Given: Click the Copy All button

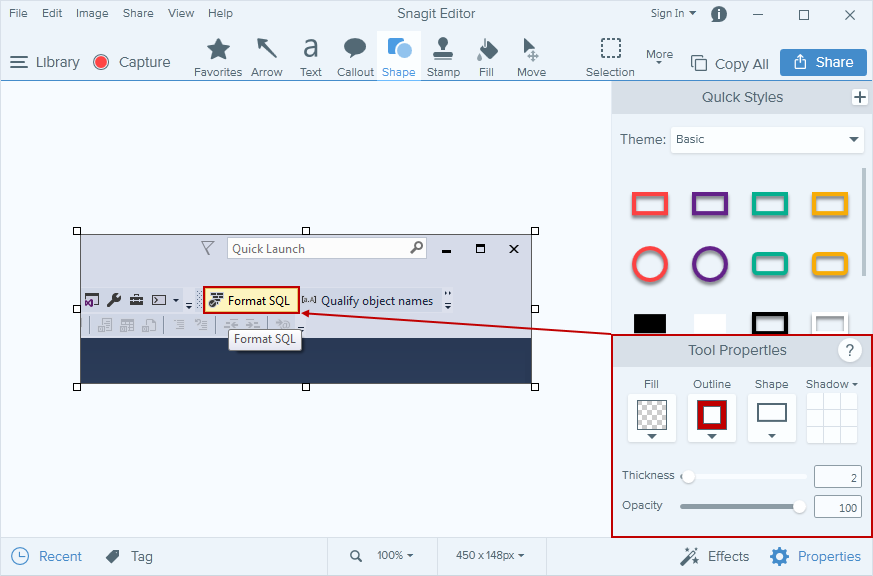Looking at the screenshot, I should pos(730,63).
